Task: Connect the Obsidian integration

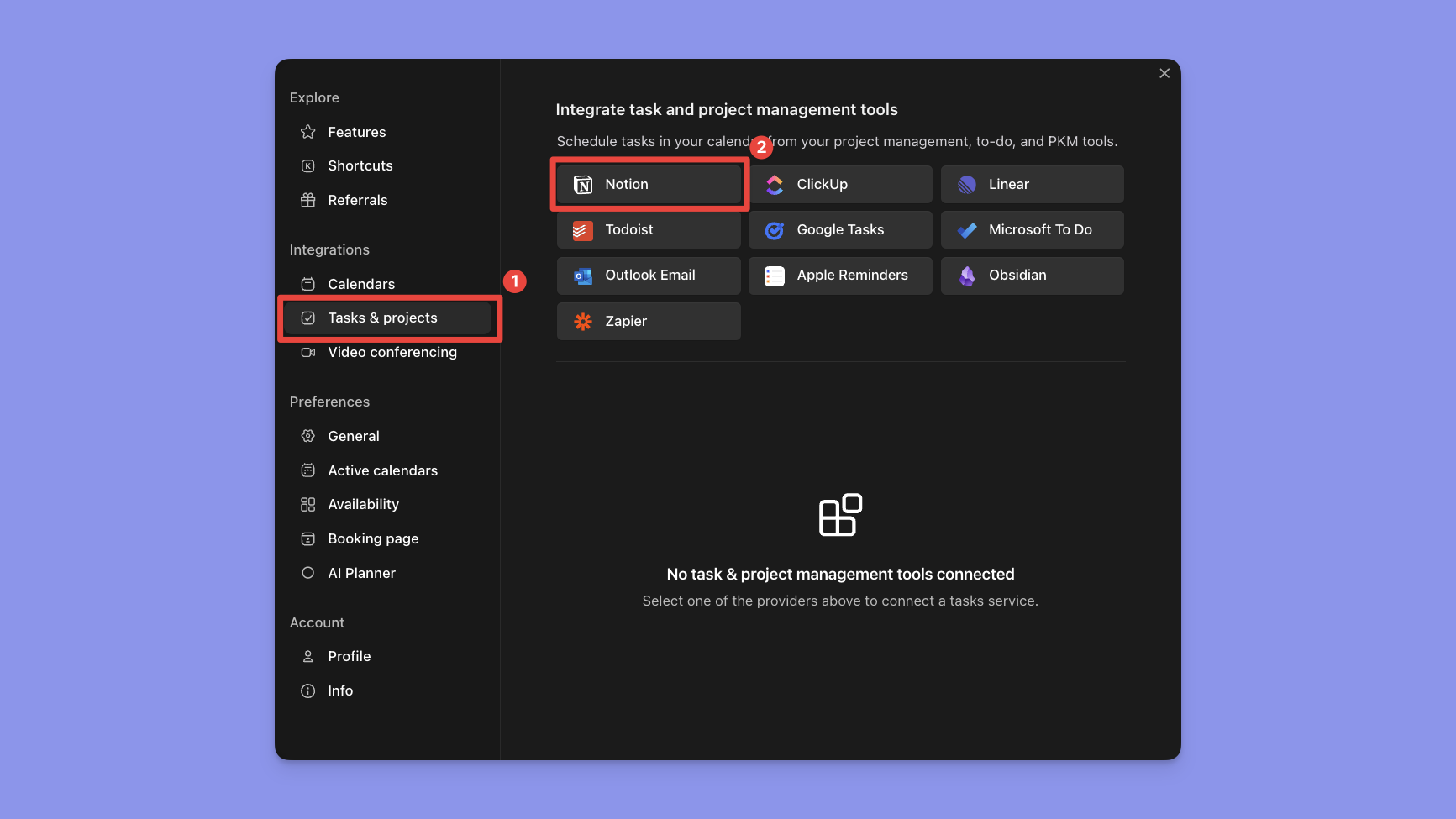Action: 1033,276
